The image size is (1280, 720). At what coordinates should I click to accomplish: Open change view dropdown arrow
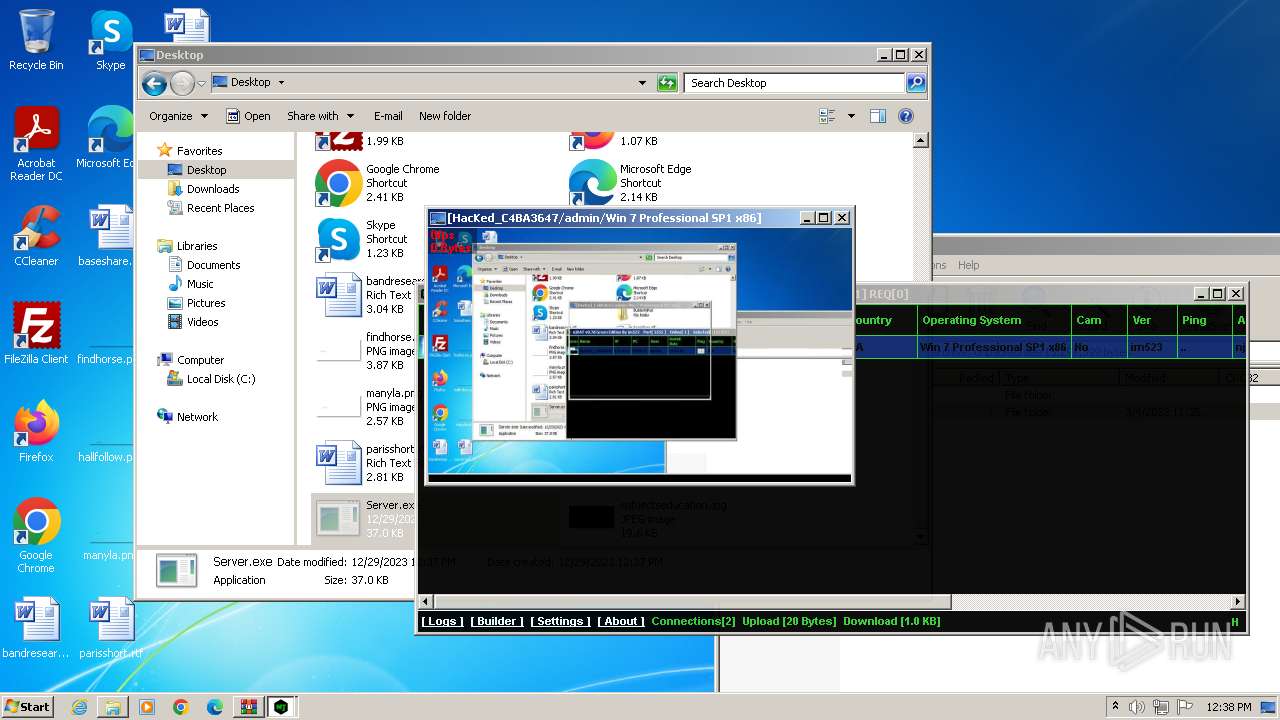852,116
